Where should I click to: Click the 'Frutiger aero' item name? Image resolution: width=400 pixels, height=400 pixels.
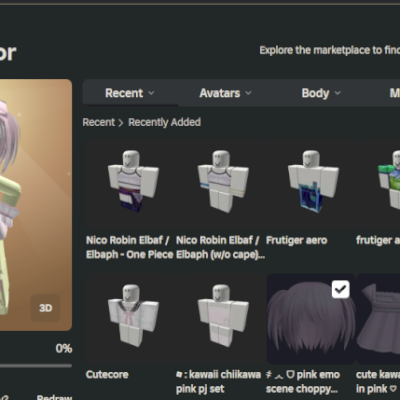tap(296, 240)
